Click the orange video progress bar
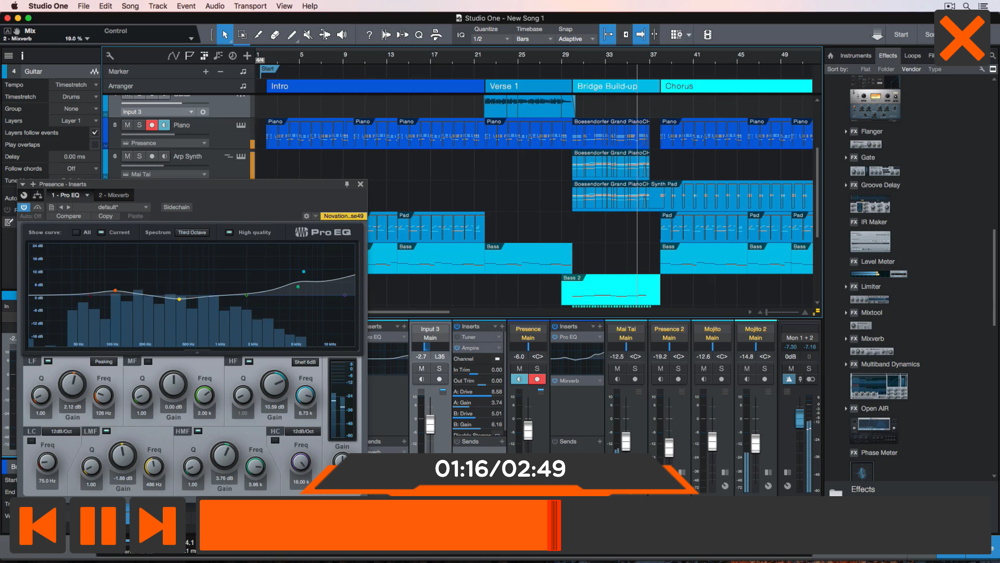Screen dimensions: 1000x563 click(x=379, y=525)
